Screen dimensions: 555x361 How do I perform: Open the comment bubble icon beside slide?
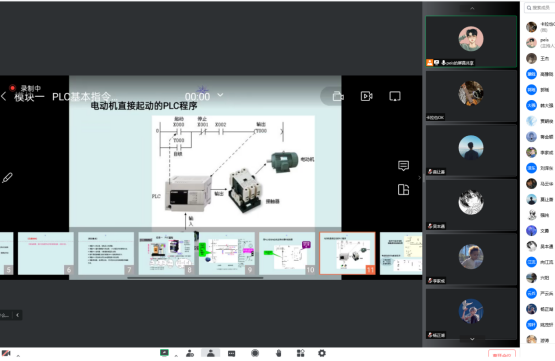[403, 166]
